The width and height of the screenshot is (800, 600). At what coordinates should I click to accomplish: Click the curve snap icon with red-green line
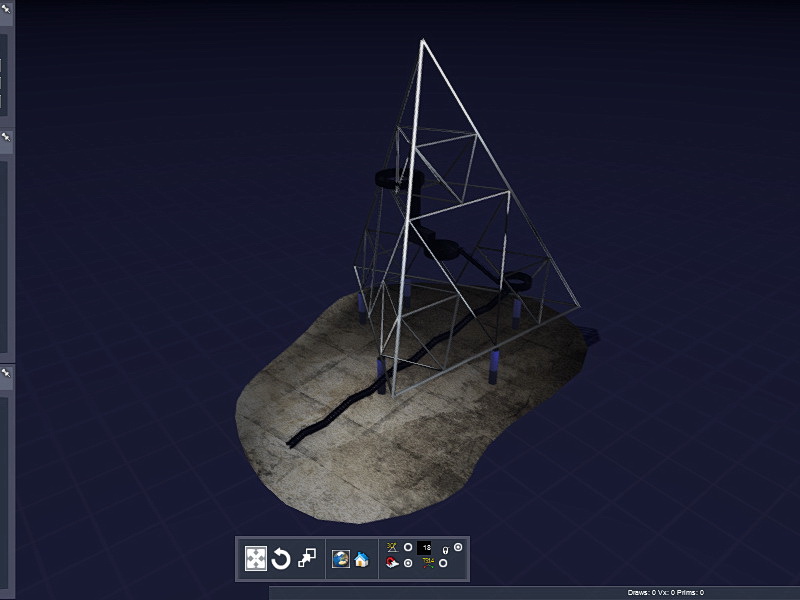(x=428, y=563)
